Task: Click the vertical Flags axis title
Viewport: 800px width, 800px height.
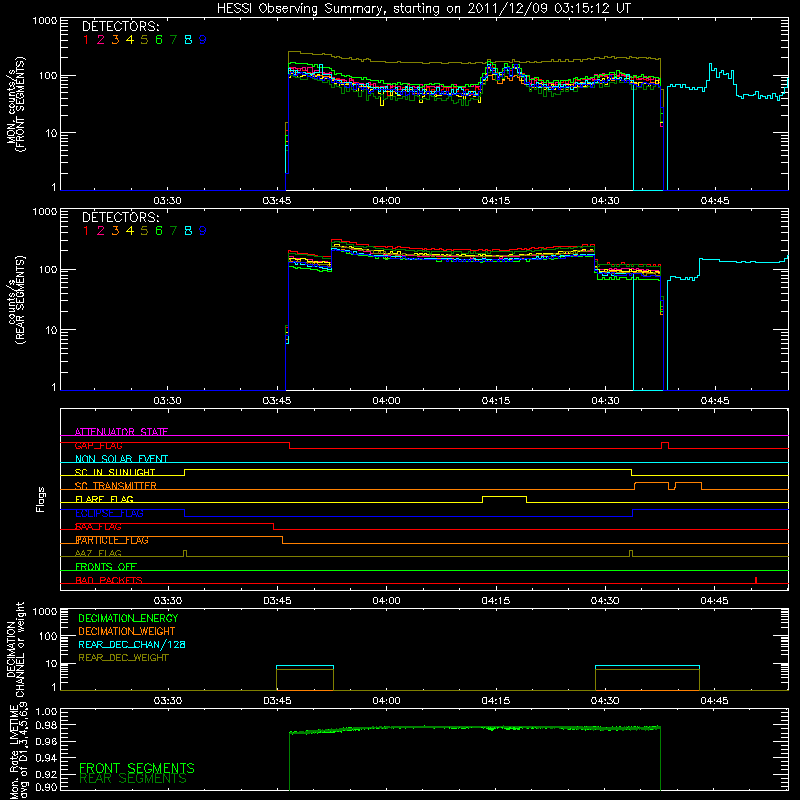Action: 41,499
